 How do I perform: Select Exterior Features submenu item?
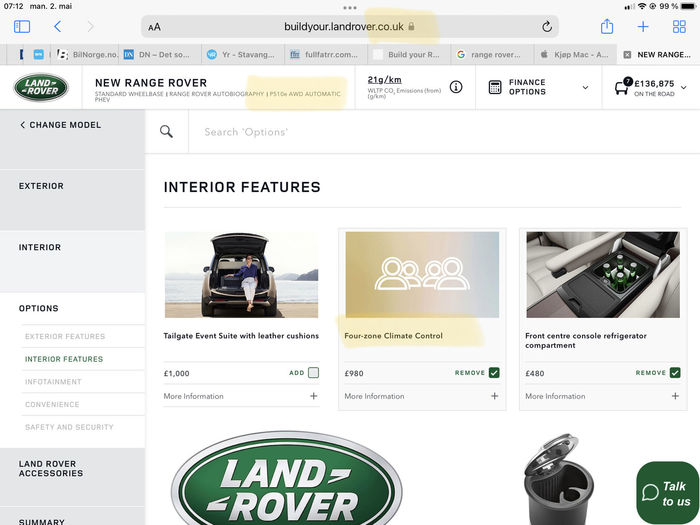coord(65,336)
